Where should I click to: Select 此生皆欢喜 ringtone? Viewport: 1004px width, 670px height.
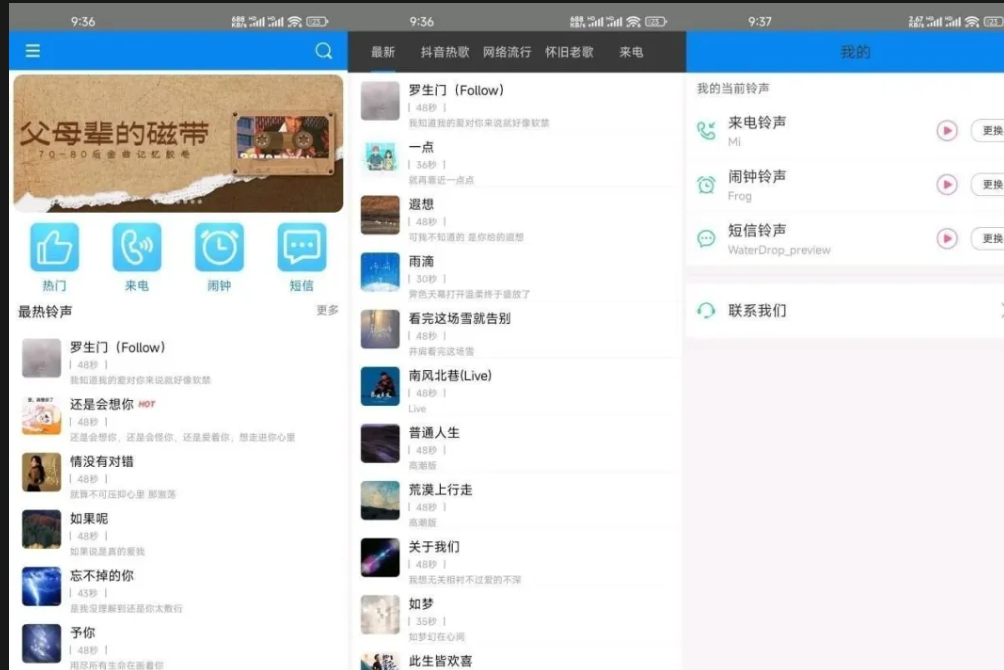(x=516, y=660)
